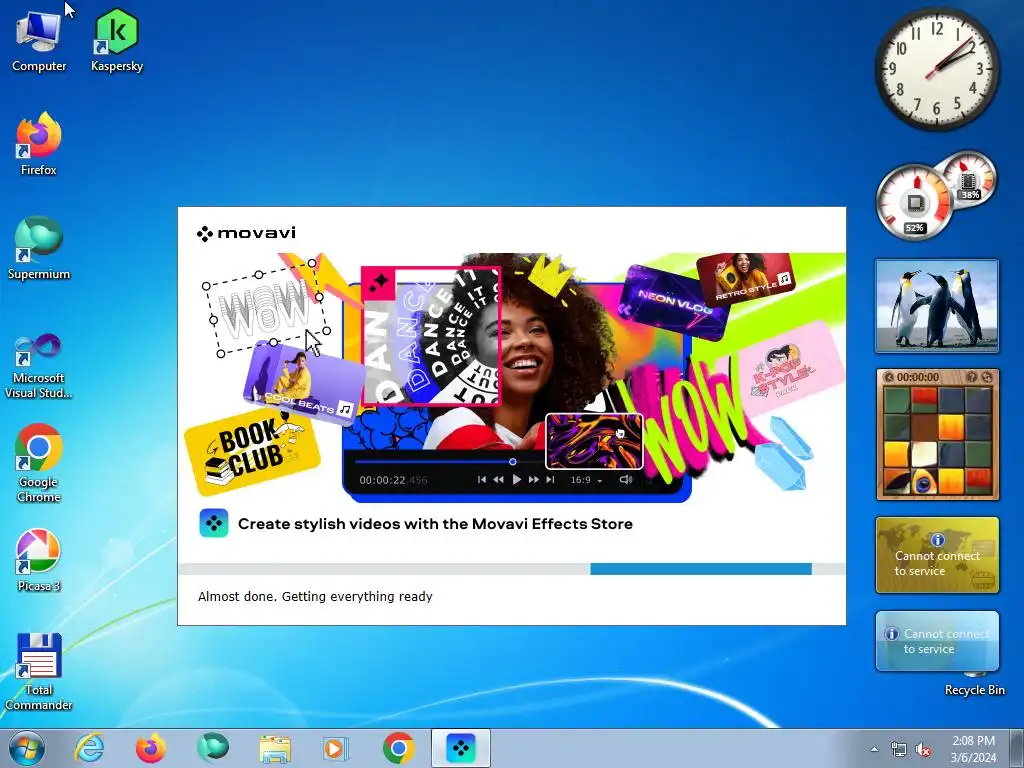This screenshot has height=768, width=1024.
Task: Show hidden system tray icons
Action: [874, 750]
